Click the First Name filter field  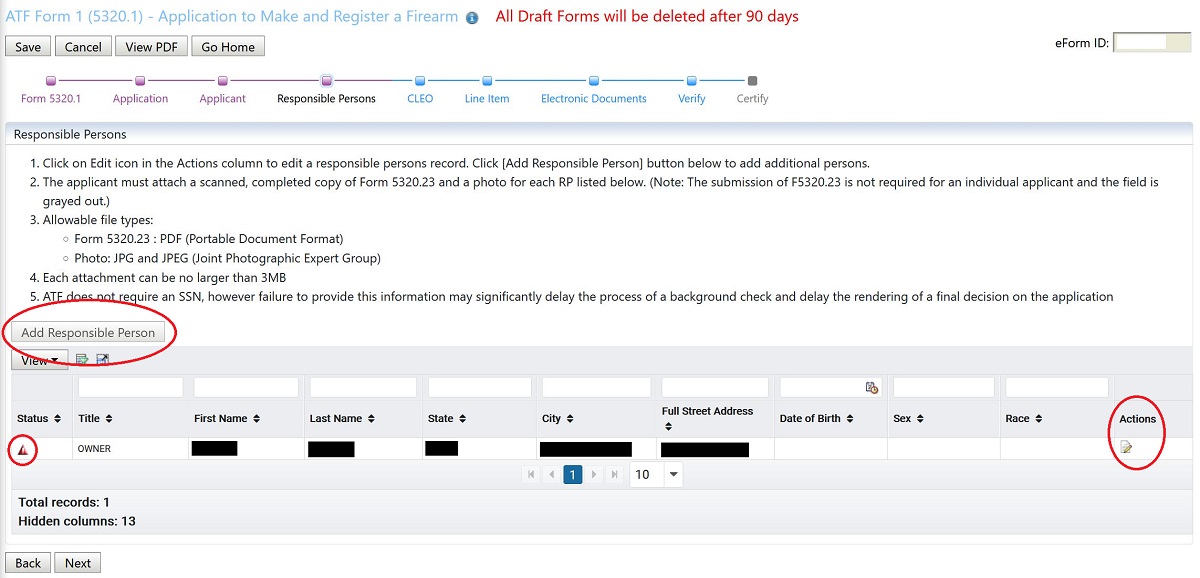tap(246, 388)
